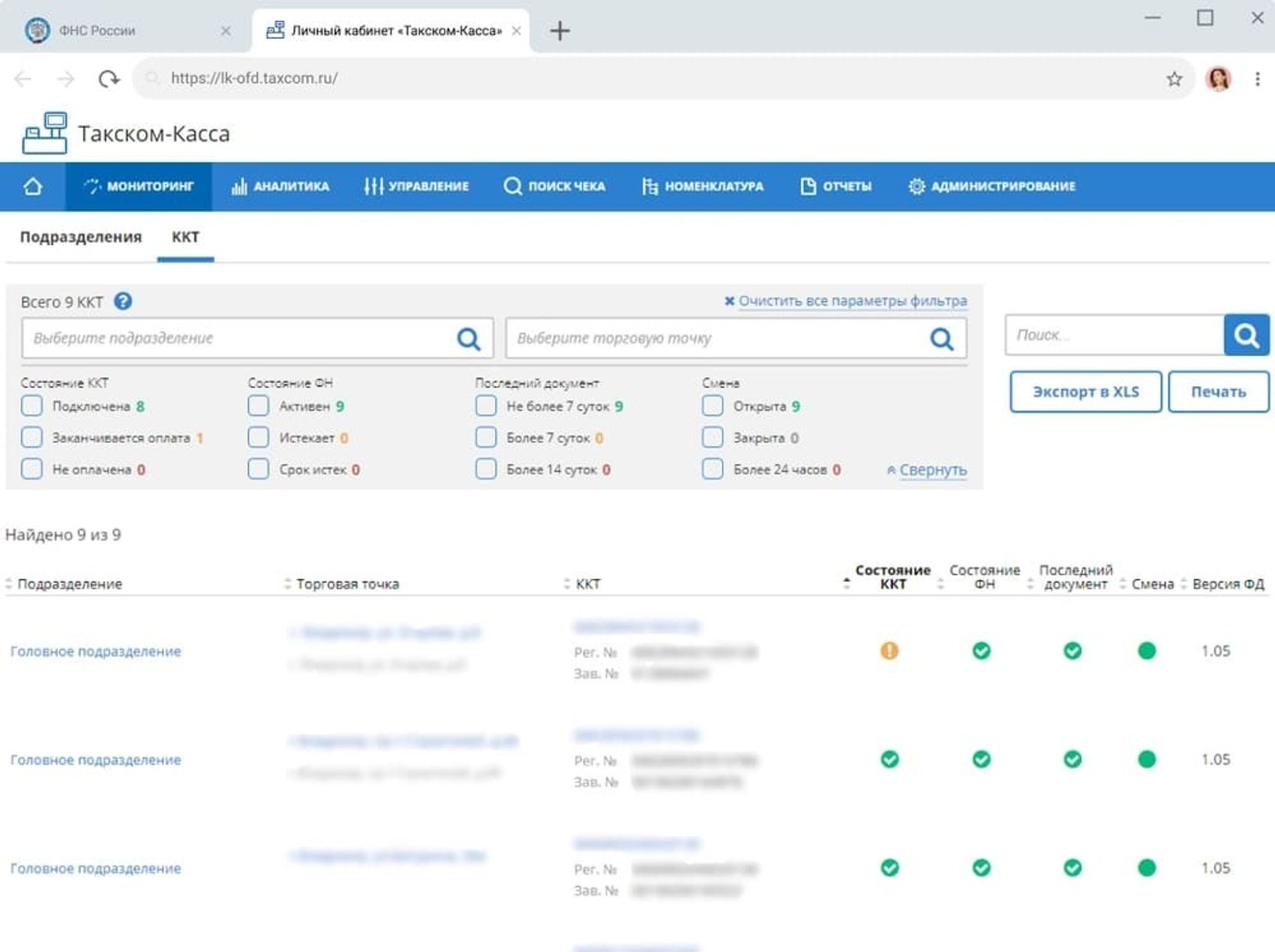Check the Подключена checkbox
This screenshot has height=952, width=1275.
31,406
